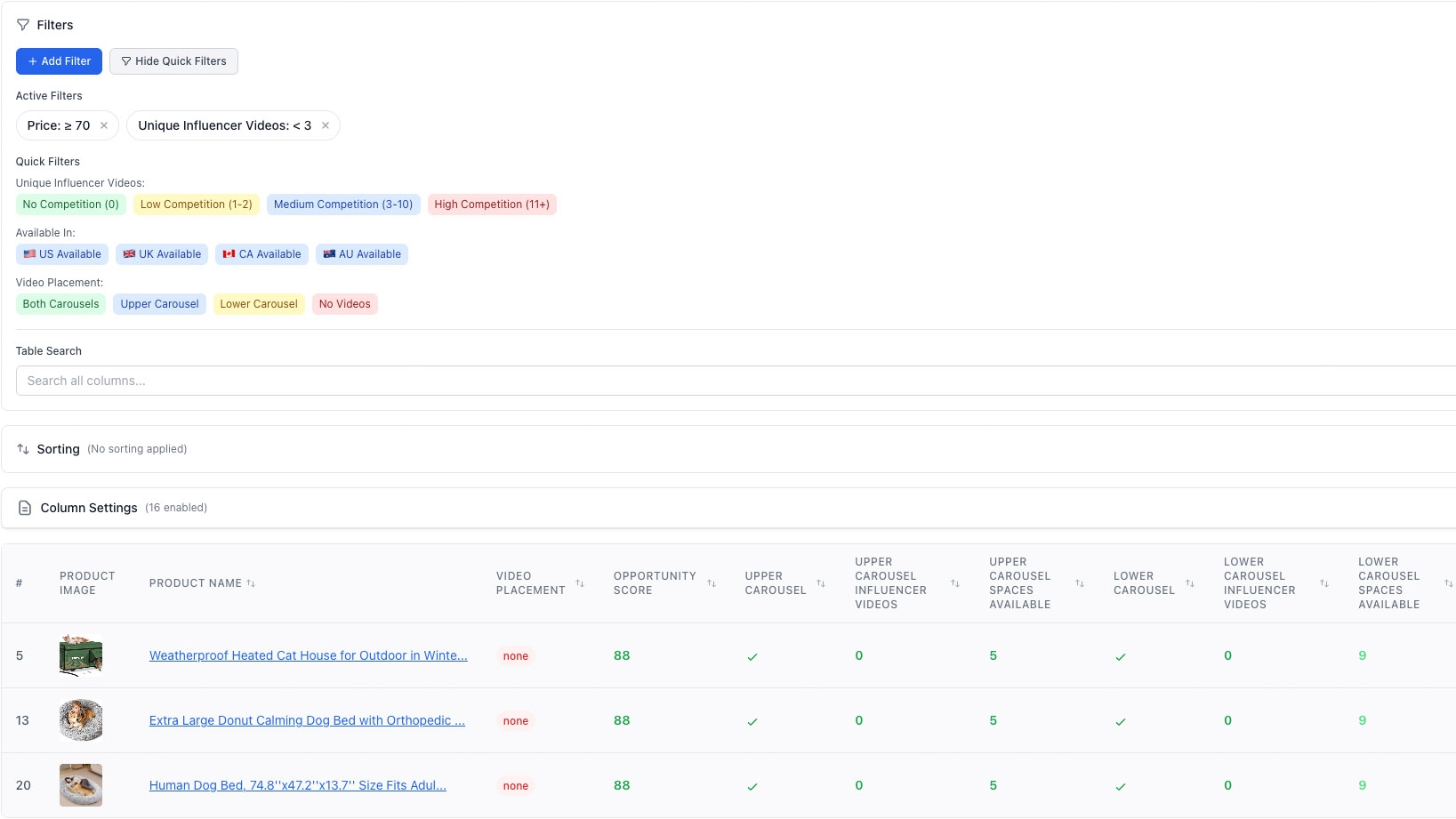Expand the Sorting section

(x=59, y=448)
